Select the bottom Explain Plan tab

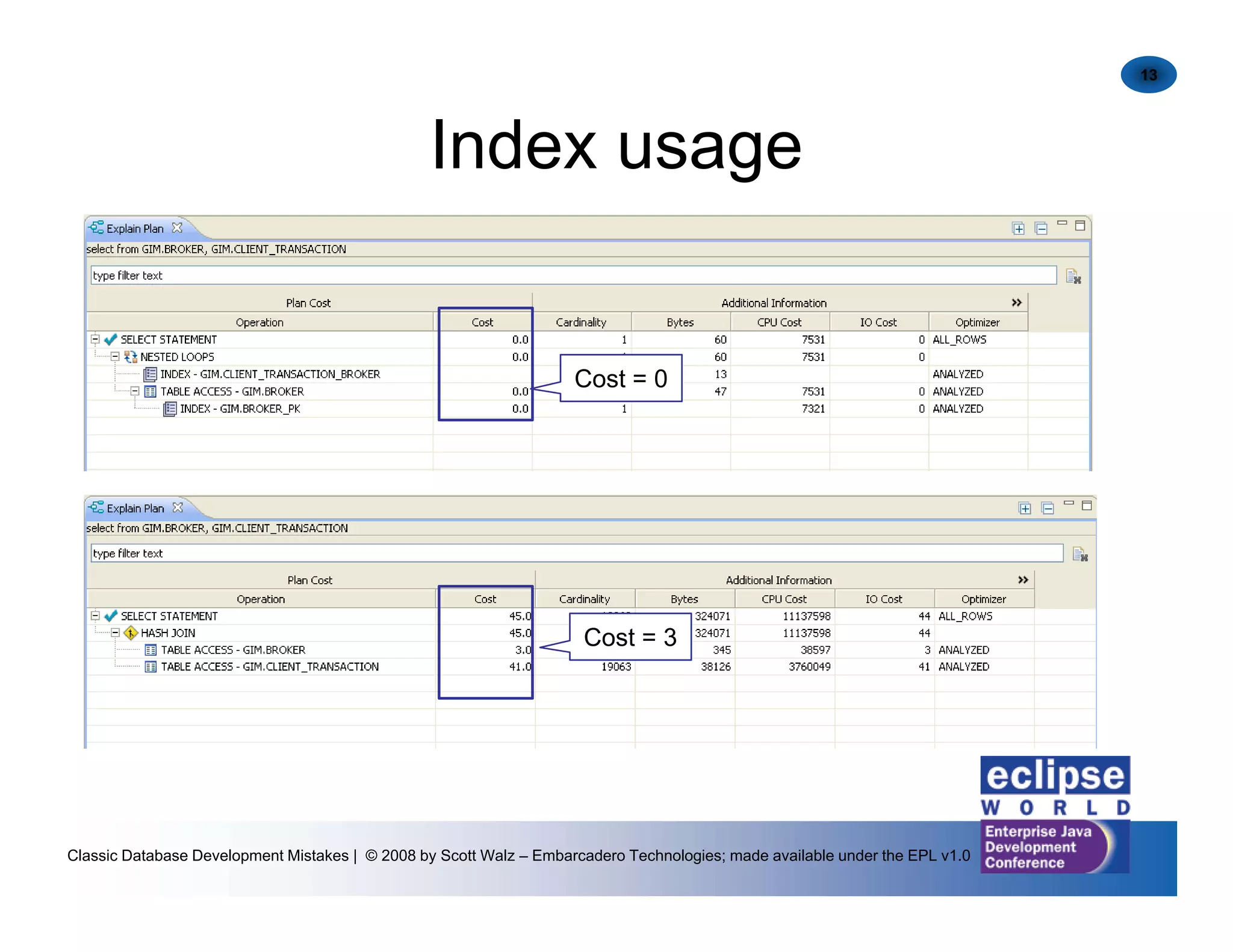(x=135, y=508)
